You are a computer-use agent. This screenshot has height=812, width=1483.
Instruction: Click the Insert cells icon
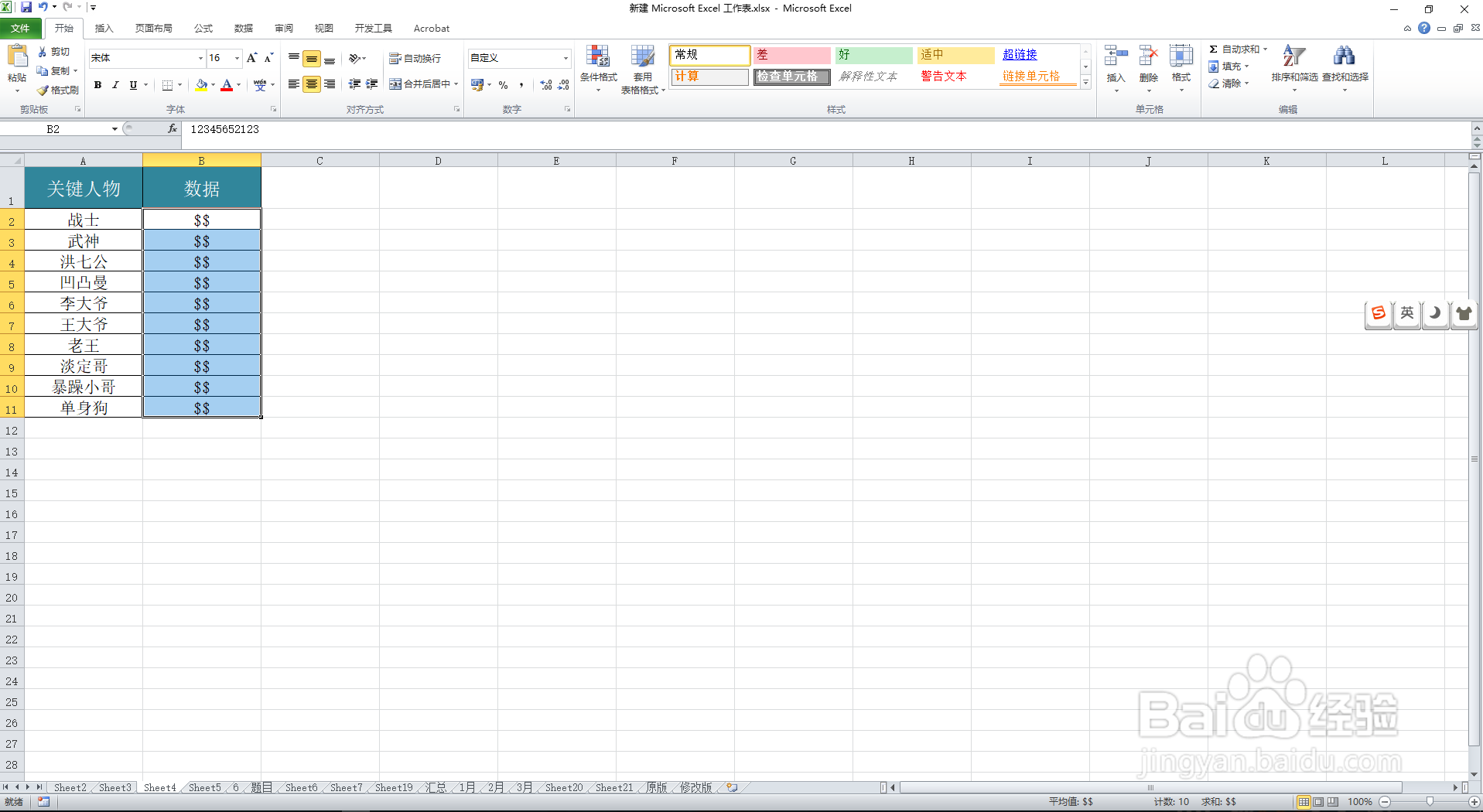coord(1116,56)
